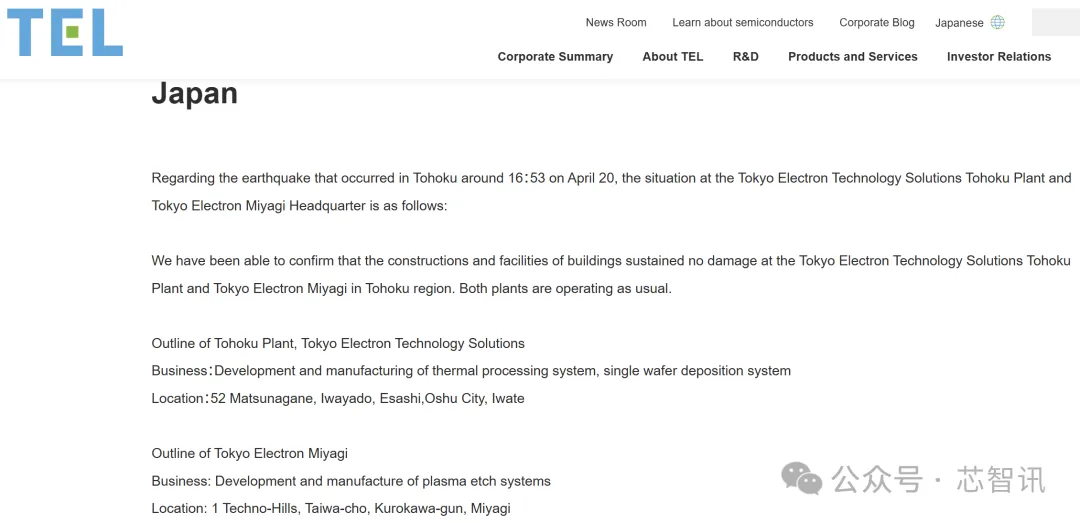
Task: Click 'Outline of Tohoku Plant' line
Action: click(x=338, y=343)
